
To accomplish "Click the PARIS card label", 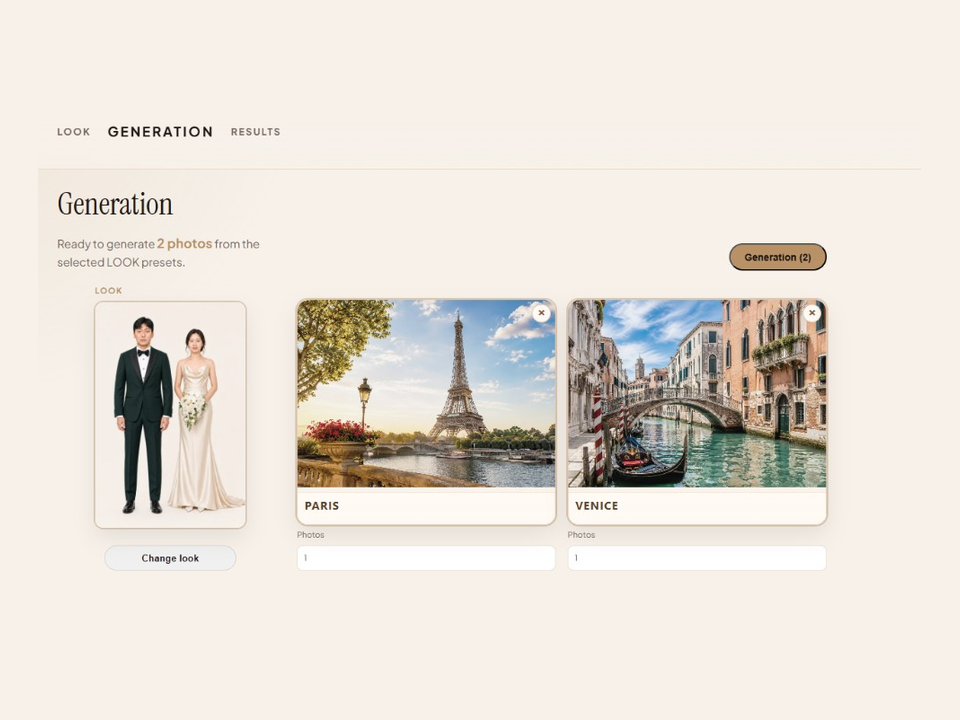I will click(x=322, y=506).
